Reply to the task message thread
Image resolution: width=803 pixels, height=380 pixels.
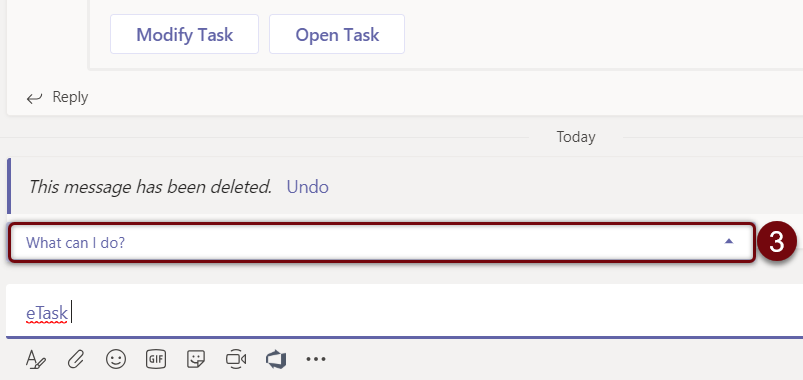pos(57,97)
